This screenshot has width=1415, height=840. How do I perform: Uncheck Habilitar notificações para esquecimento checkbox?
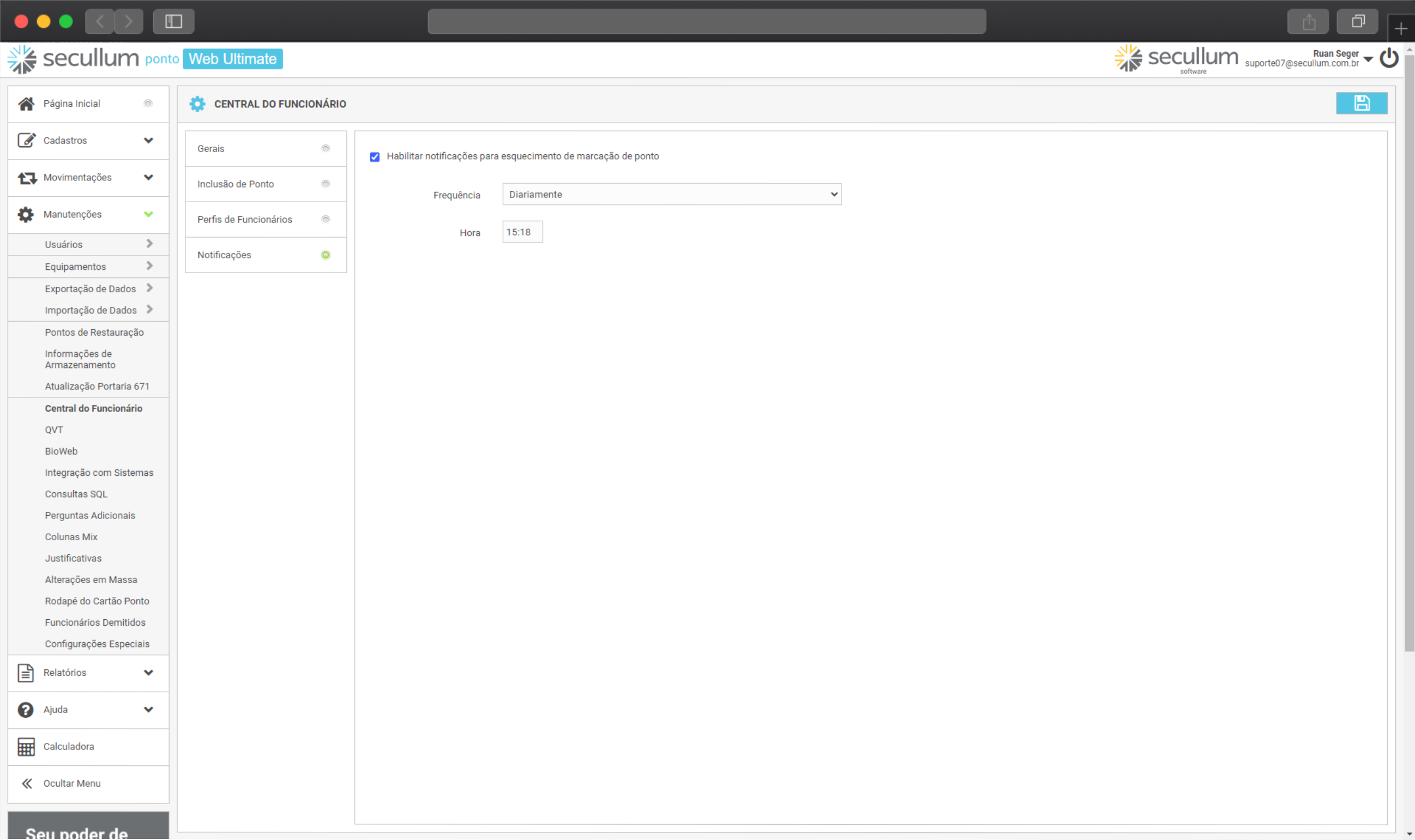click(x=375, y=157)
